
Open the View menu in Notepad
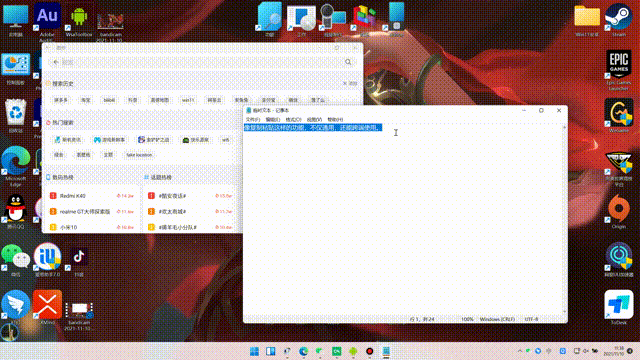(x=314, y=119)
